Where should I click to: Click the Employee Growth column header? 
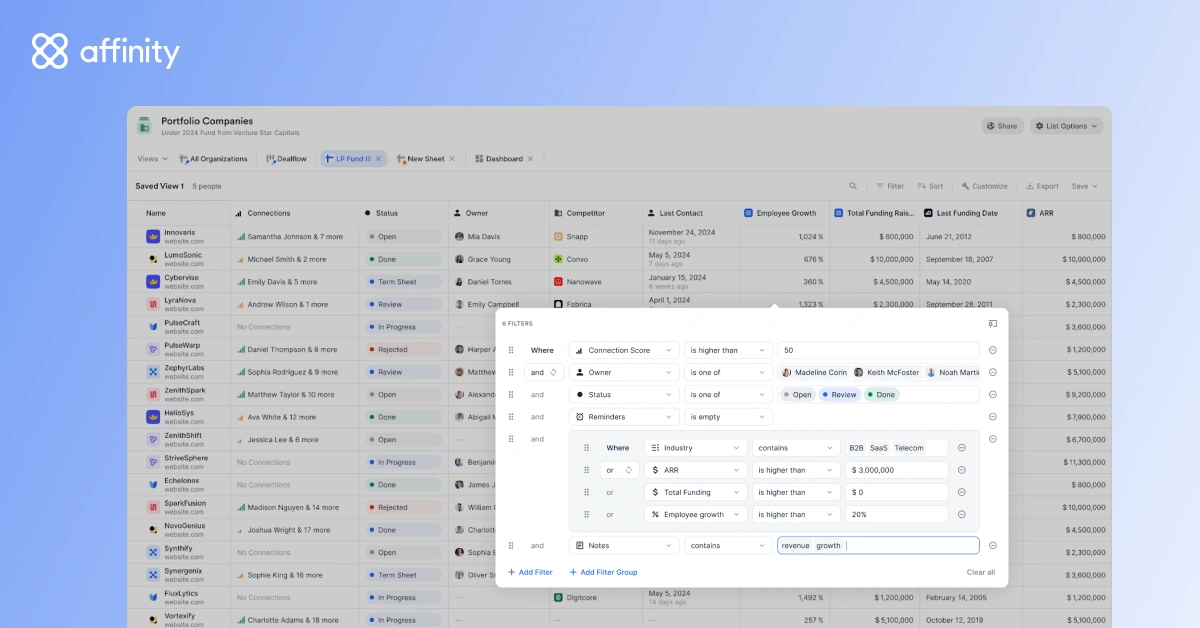click(x=780, y=213)
